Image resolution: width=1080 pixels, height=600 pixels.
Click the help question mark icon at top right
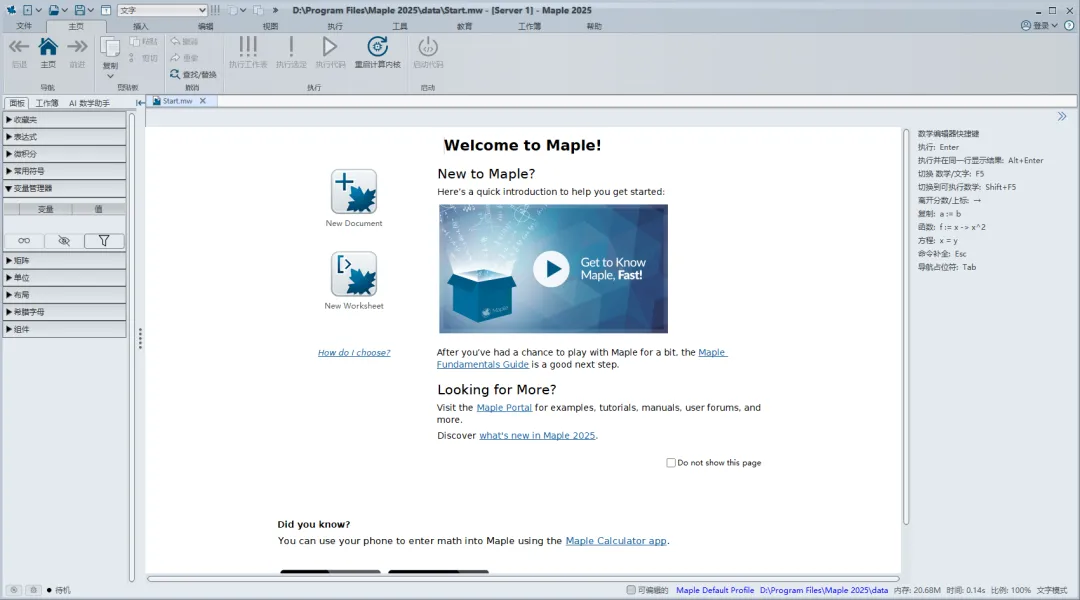pyautogui.click(x=1069, y=25)
